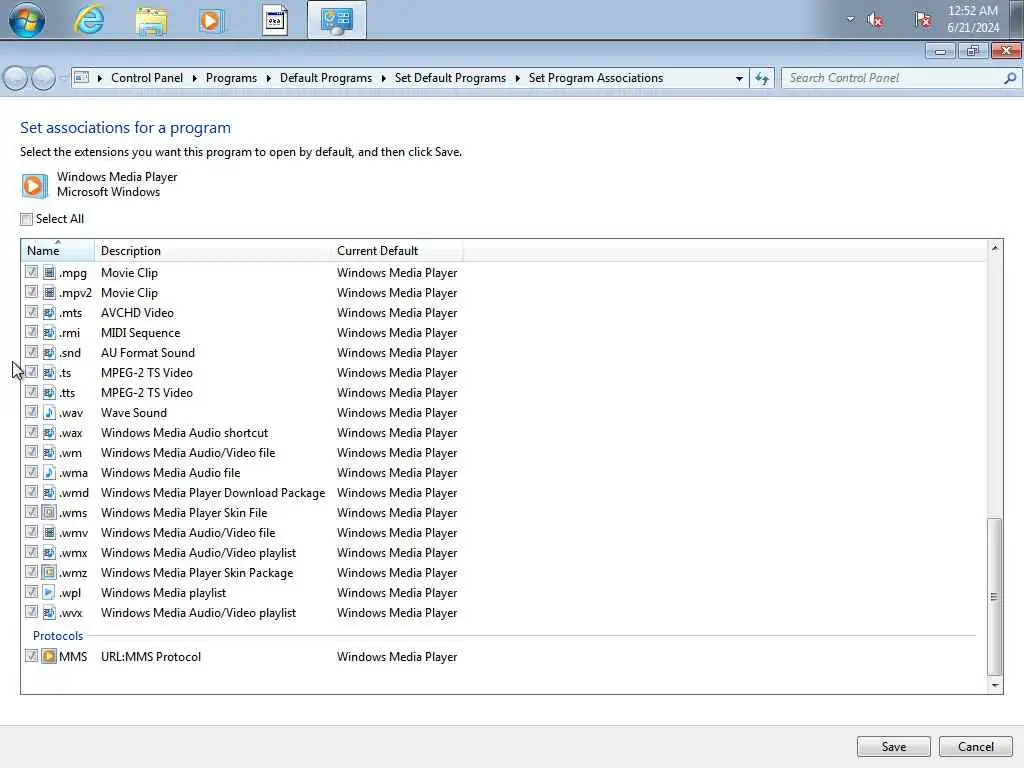Select the Wave Sound description text

pos(134,413)
